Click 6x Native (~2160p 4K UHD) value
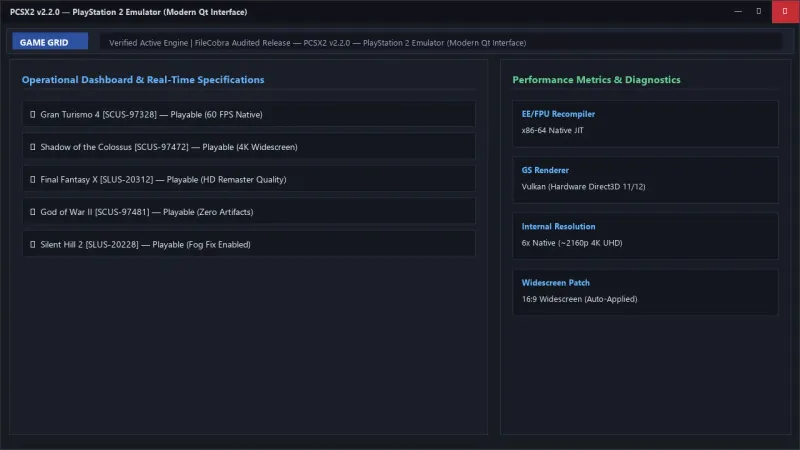Viewport: 800px width, 450px height. coord(572,243)
